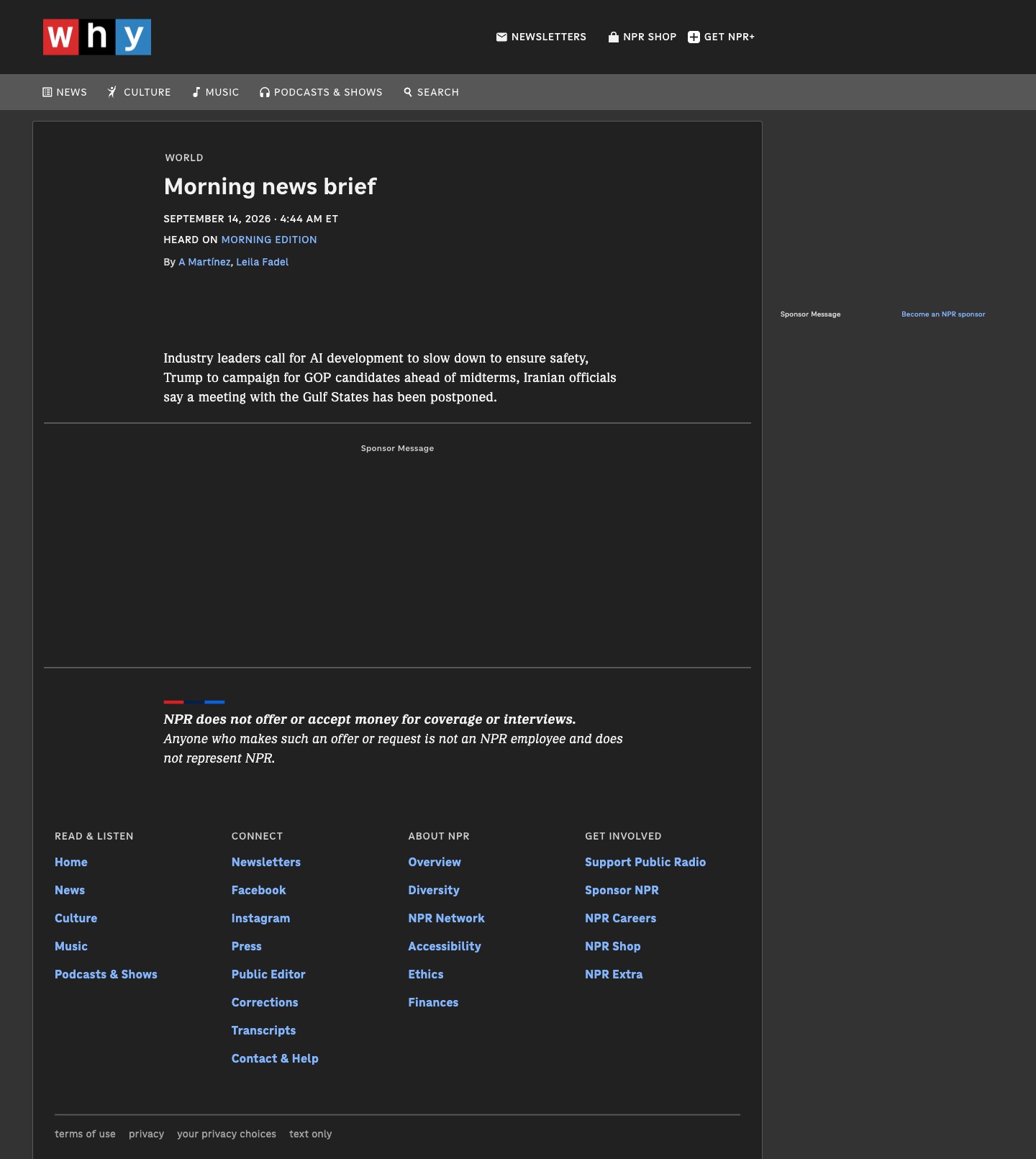The height and width of the screenshot is (1159, 1036).
Task: Open the Sponsor NPR link
Action: 622,890
